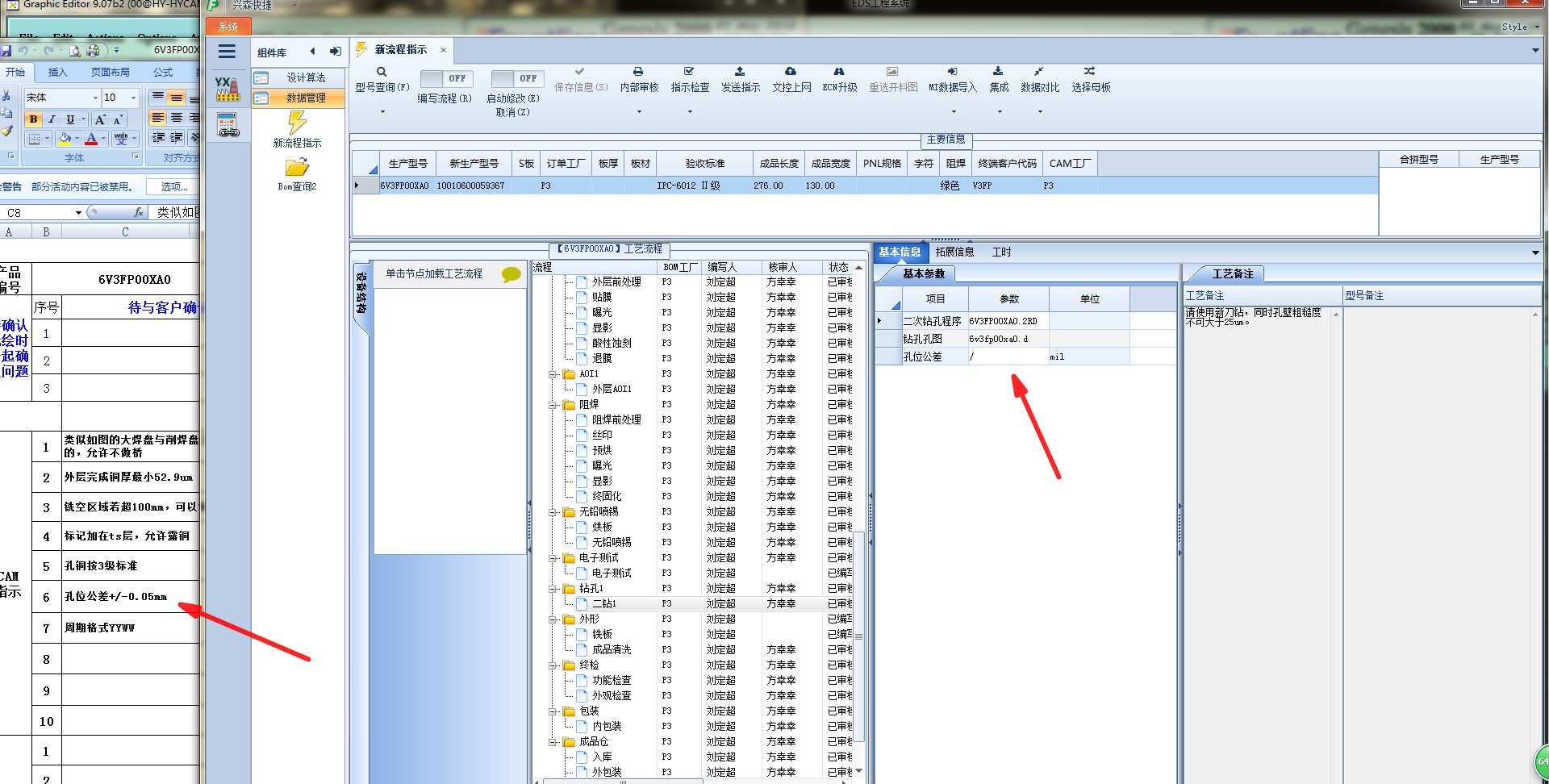This screenshot has width=1549, height=784.
Task: Select the 设计算法 menu item
Action: [x=298, y=77]
